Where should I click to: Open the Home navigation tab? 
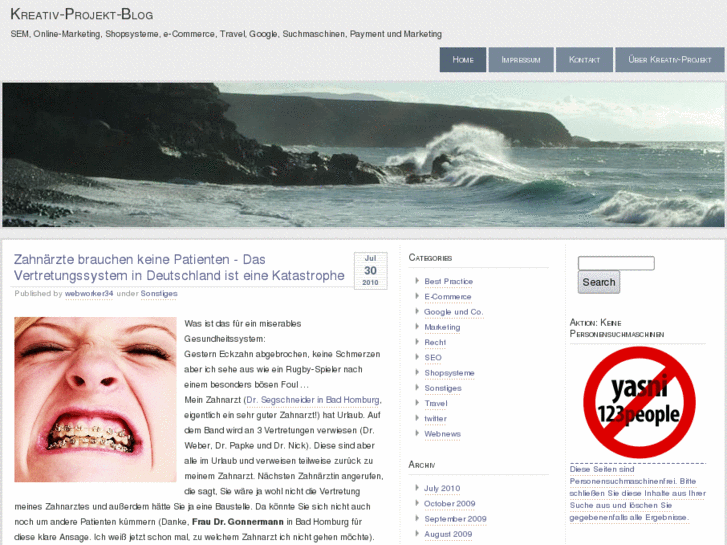[x=463, y=60]
